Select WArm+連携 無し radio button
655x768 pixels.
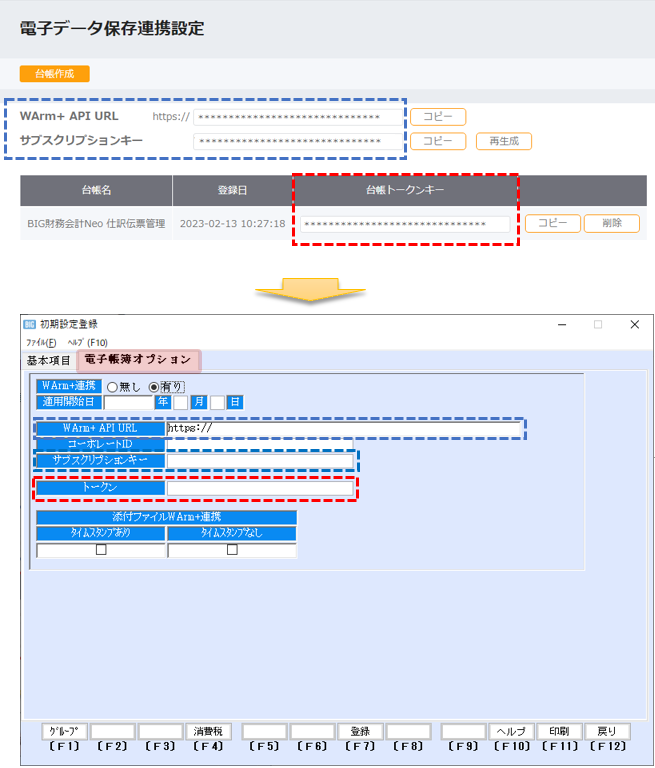[112, 387]
